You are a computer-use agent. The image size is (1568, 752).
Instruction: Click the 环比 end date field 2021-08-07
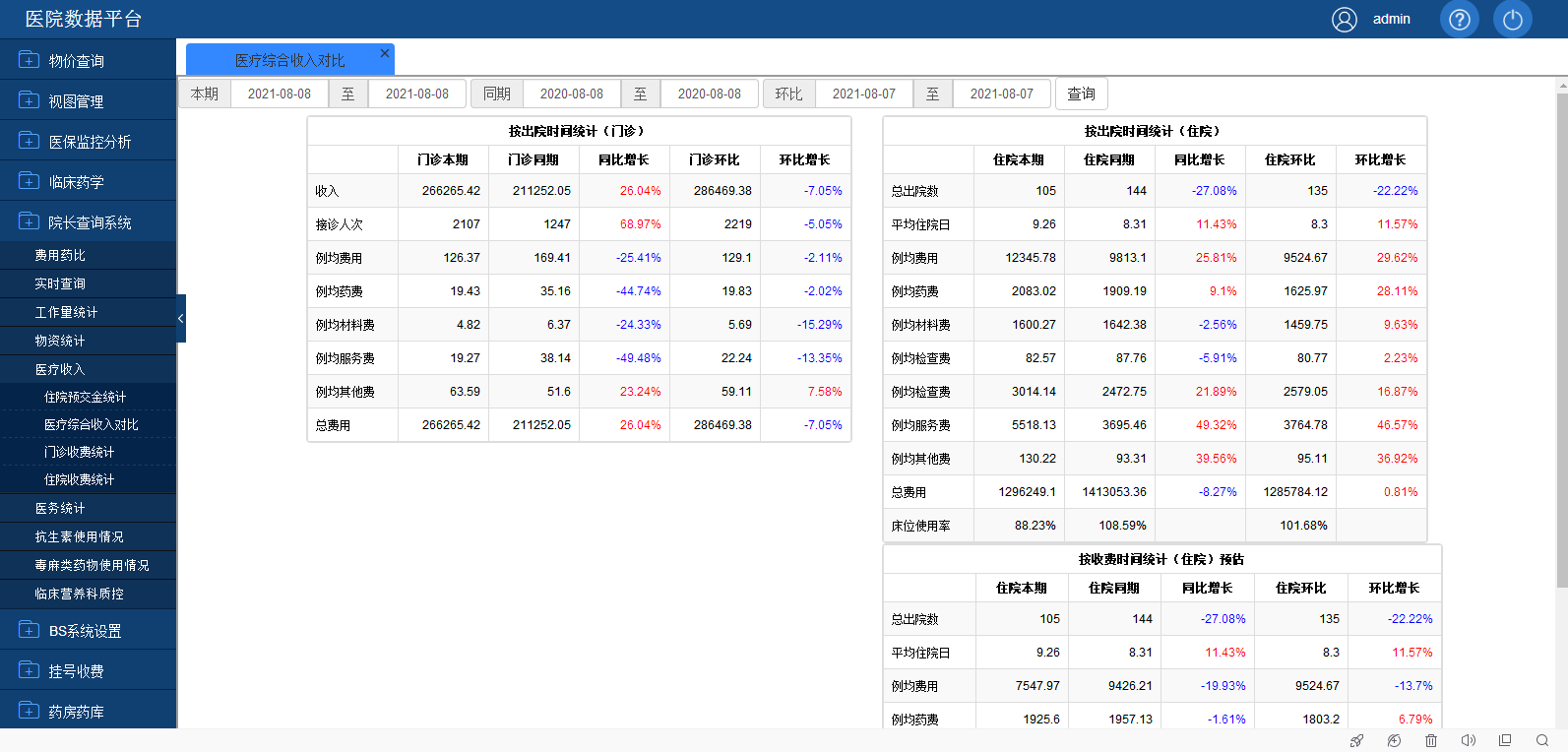pos(1002,94)
